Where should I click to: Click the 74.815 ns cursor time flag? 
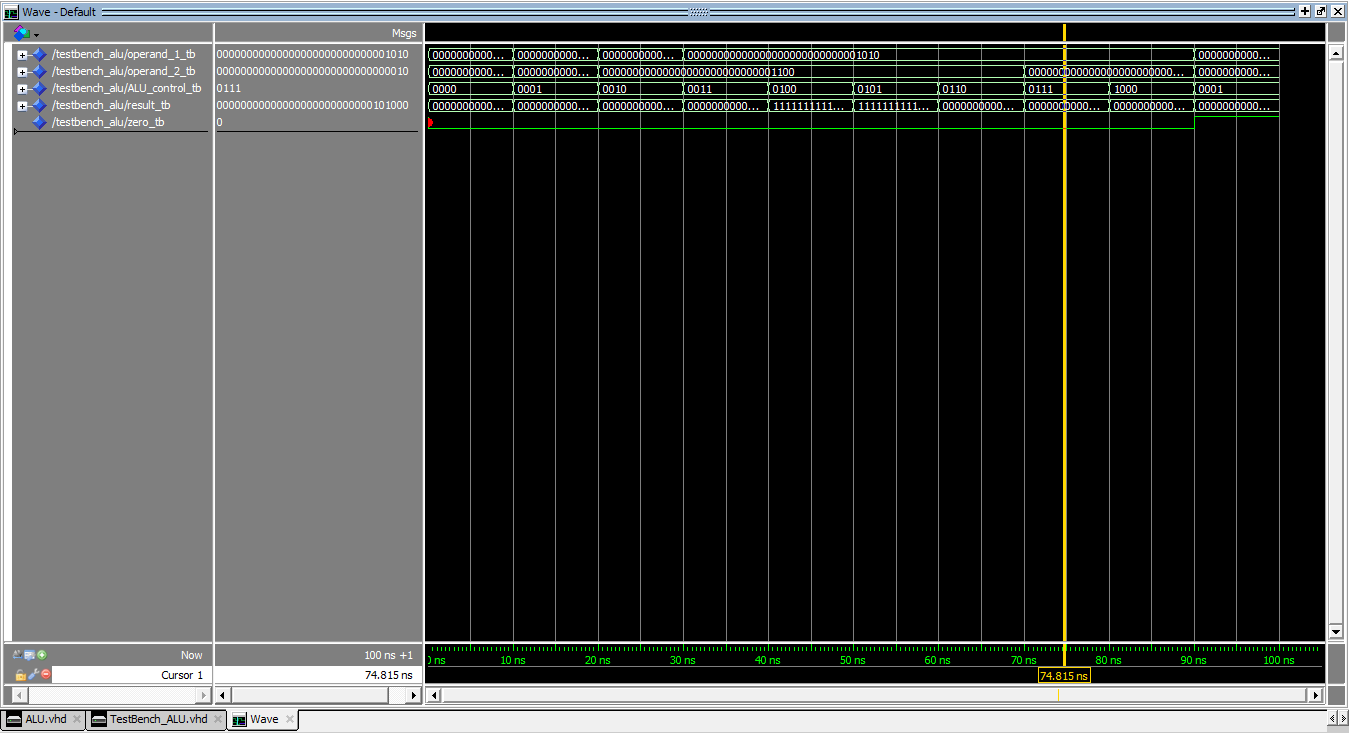click(x=1064, y=675)
